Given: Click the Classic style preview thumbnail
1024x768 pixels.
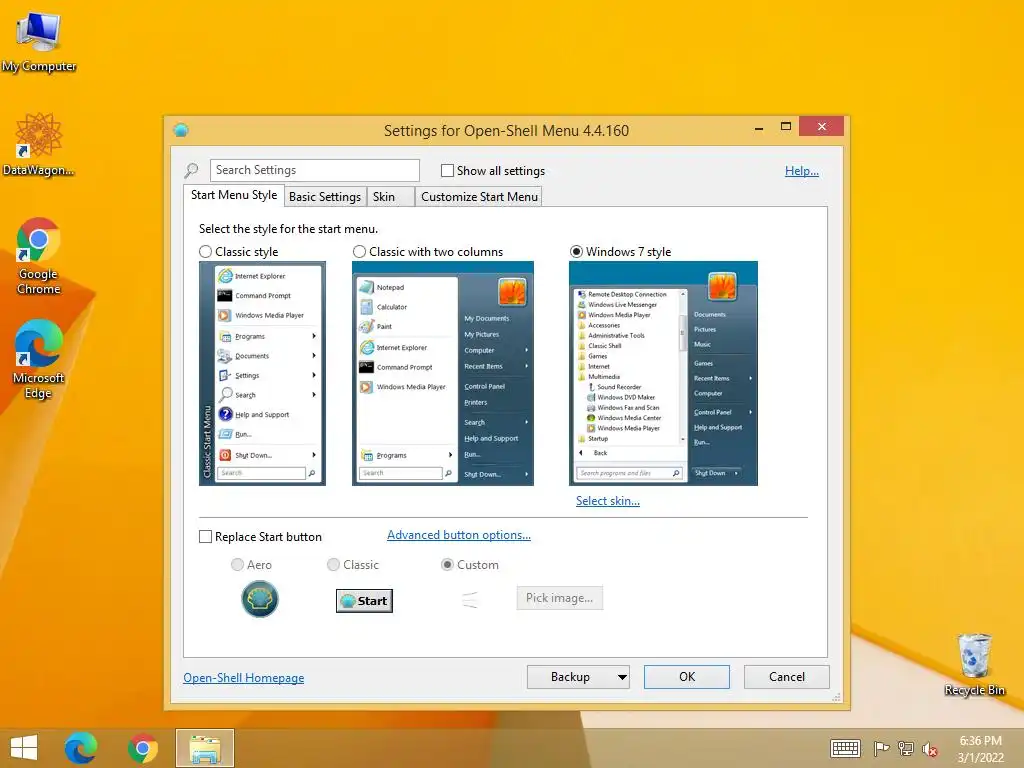Looking at the screenshot, I should (x=262, y=374).
